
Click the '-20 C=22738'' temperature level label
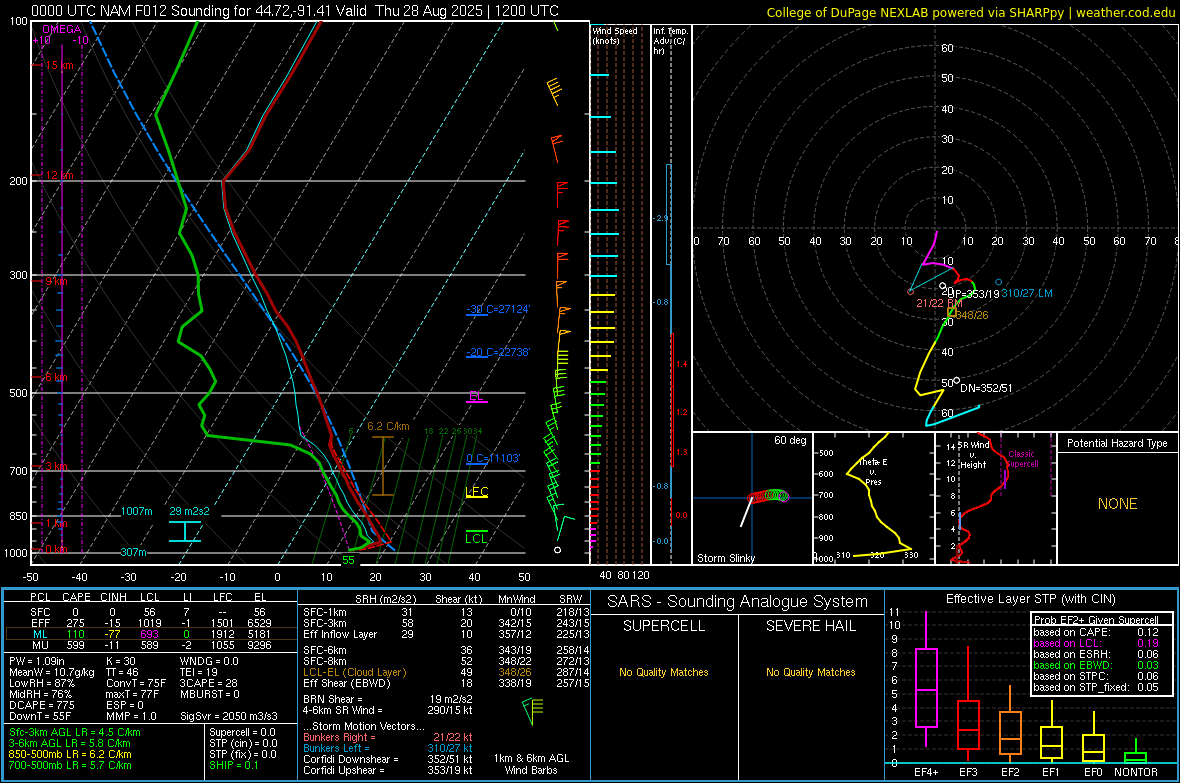point(498,352)
